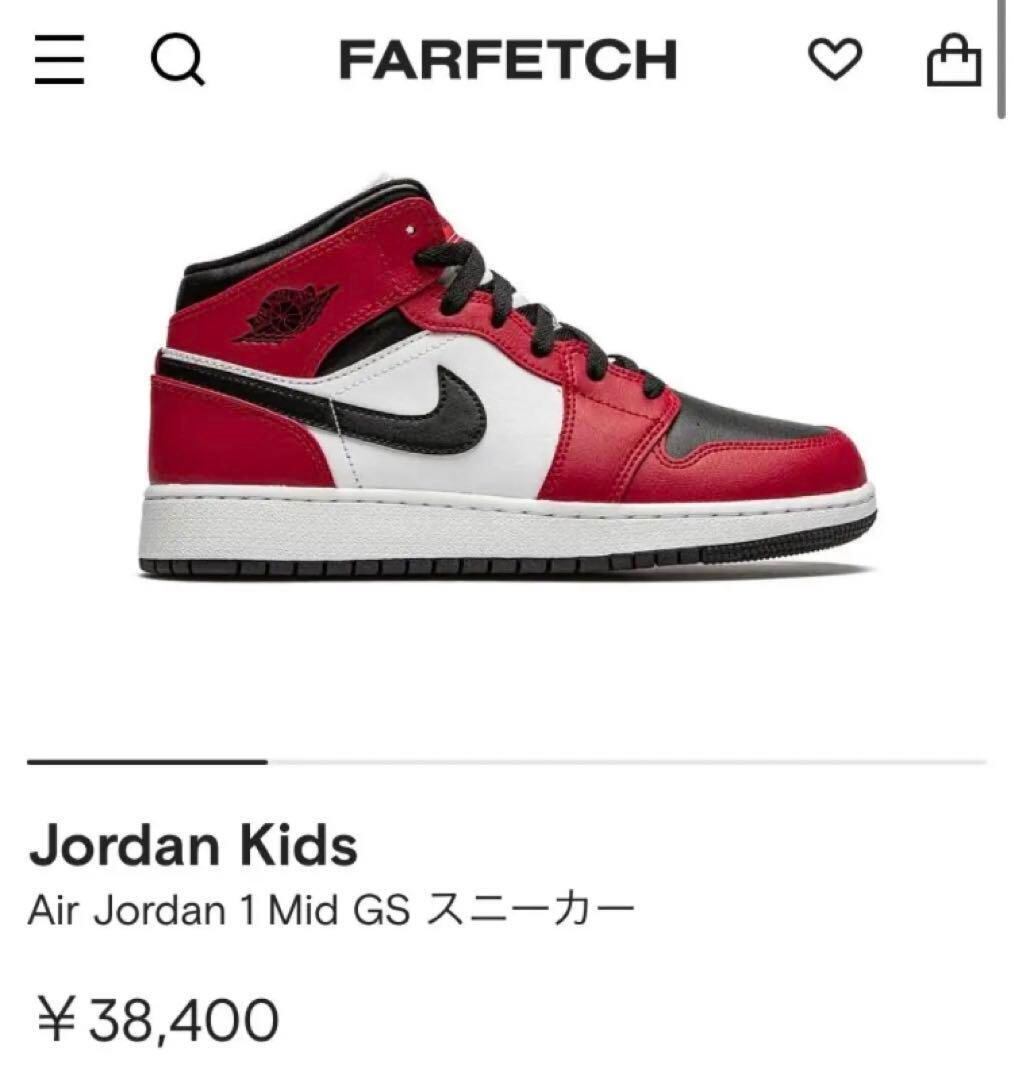
Task: Click the black outsole tread of the sneaker
Action: coord(450,566)
